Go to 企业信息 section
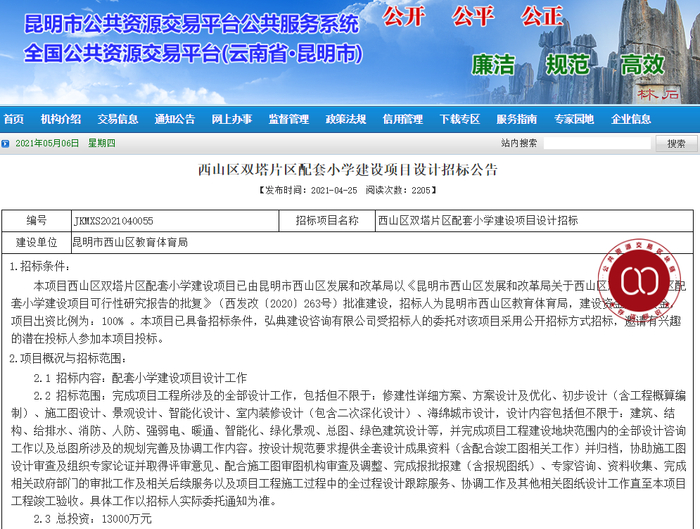 [631, 119]
